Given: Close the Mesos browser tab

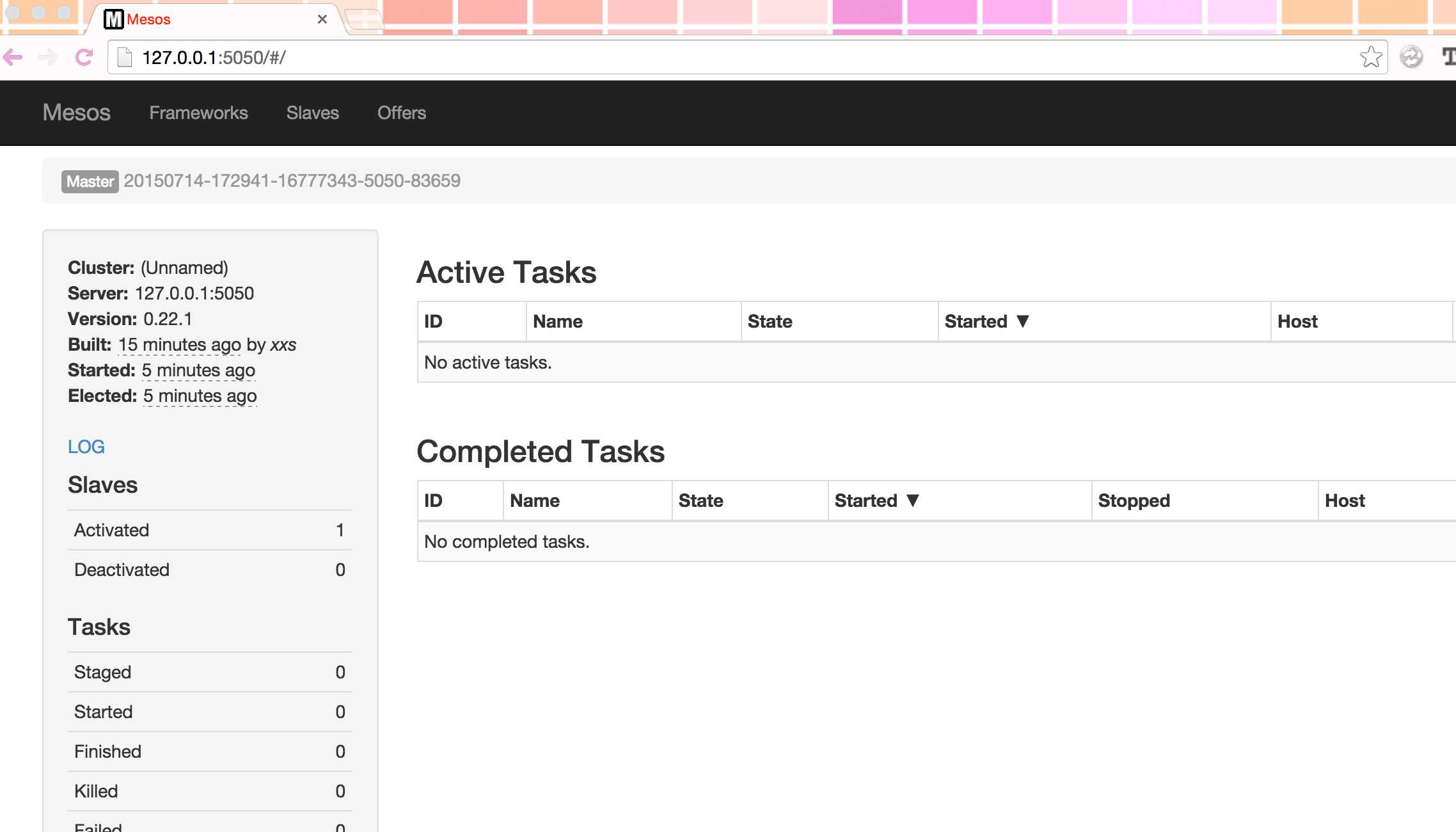Looking at the screenshot, I should (322, 19).
